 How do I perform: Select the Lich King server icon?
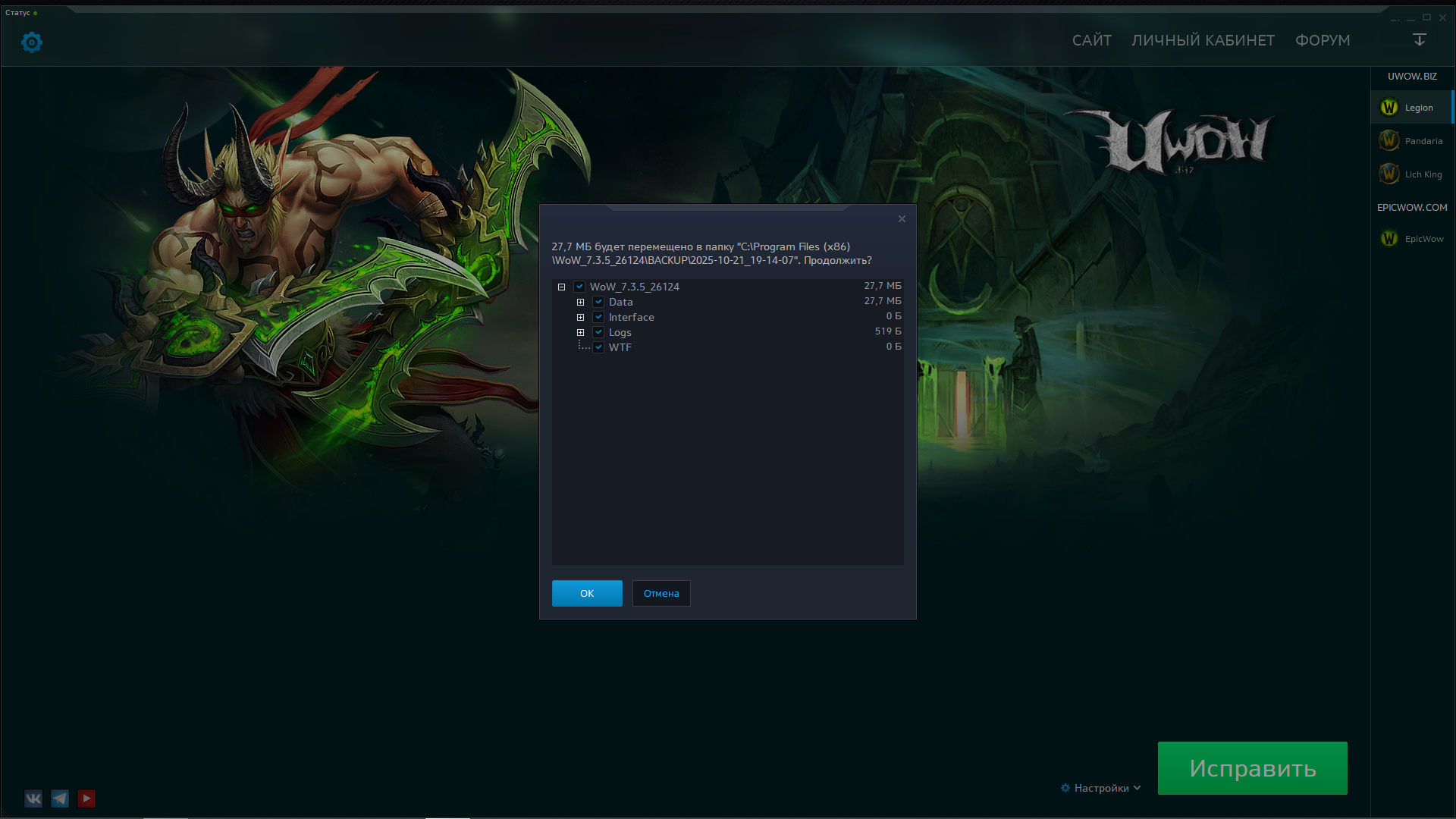(x=1389, y=174)
